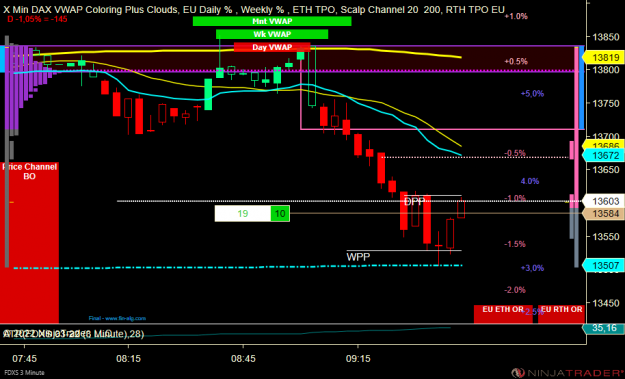Click the 13650 price axis label
The height and width of the screenshot is (379, 625).
(x=606, y=170)
